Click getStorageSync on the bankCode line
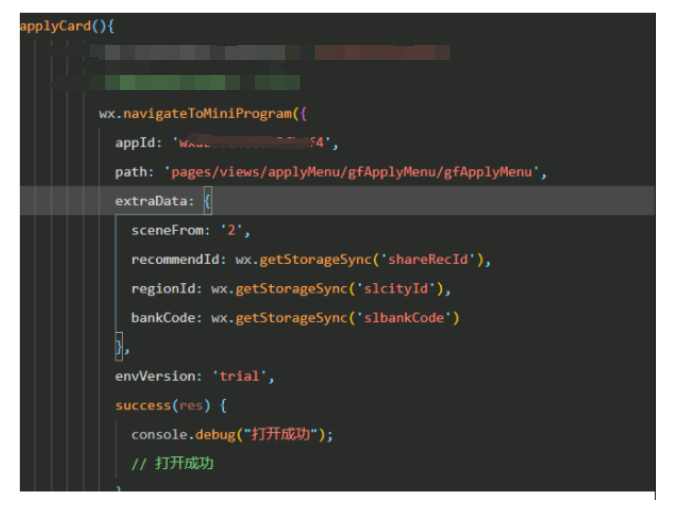Image resolution: width=685 pixels, height=513 pixels. (291, 318)
